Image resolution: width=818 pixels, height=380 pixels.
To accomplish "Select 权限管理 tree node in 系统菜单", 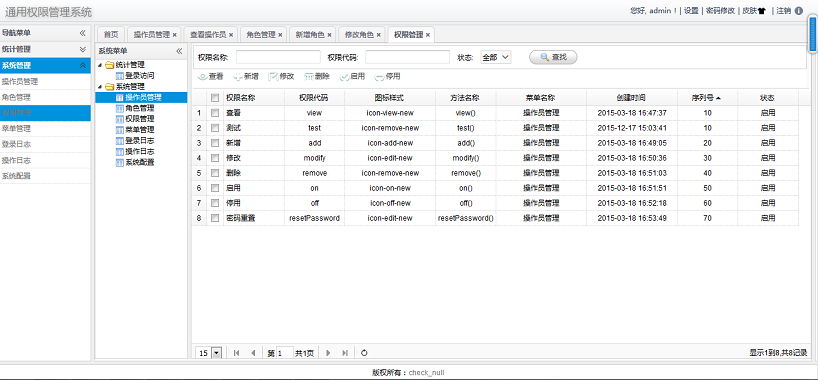I will [x=139, y=118].
